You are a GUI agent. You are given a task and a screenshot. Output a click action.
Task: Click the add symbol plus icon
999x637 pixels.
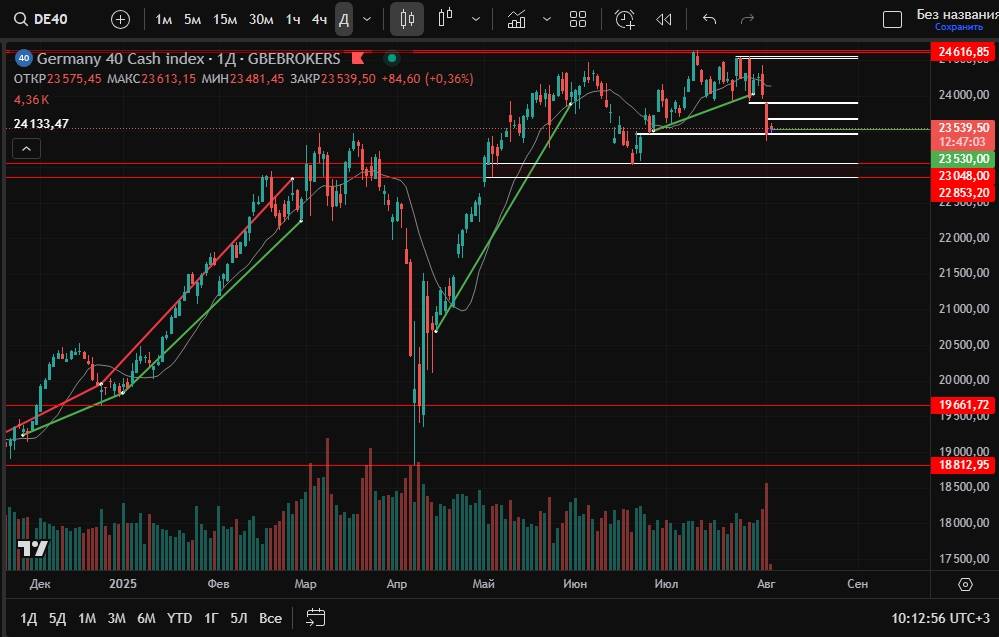click(120, 19)
